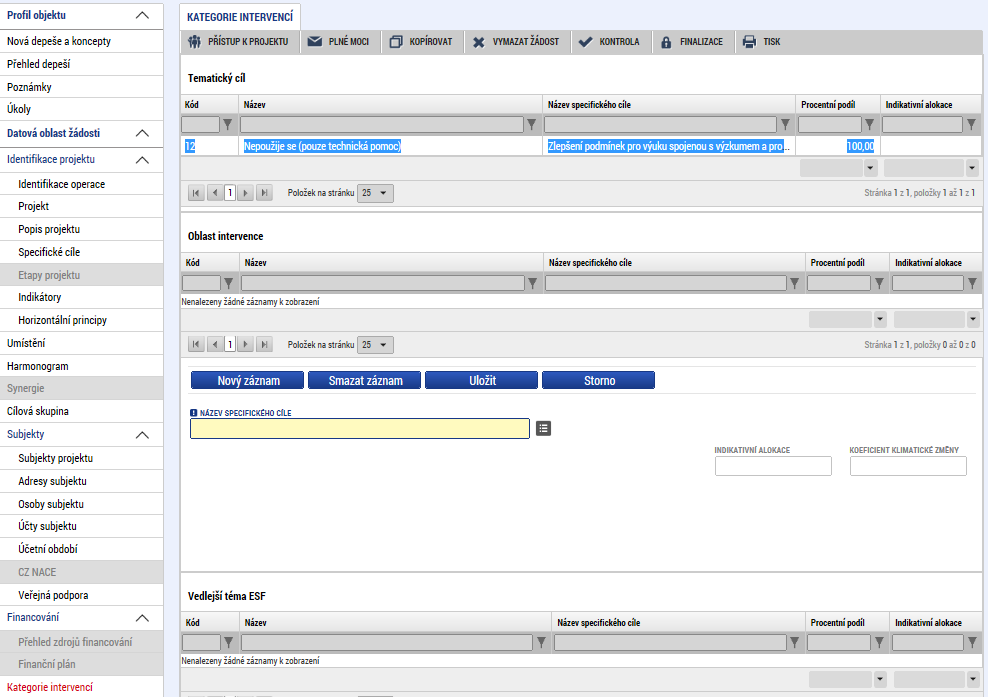The width and height of the screenshot is (988, 697).
Task: Open Položek na stránku dropdown in Tematický cíl
Action: pyautogui.click(x=375, y=193)
